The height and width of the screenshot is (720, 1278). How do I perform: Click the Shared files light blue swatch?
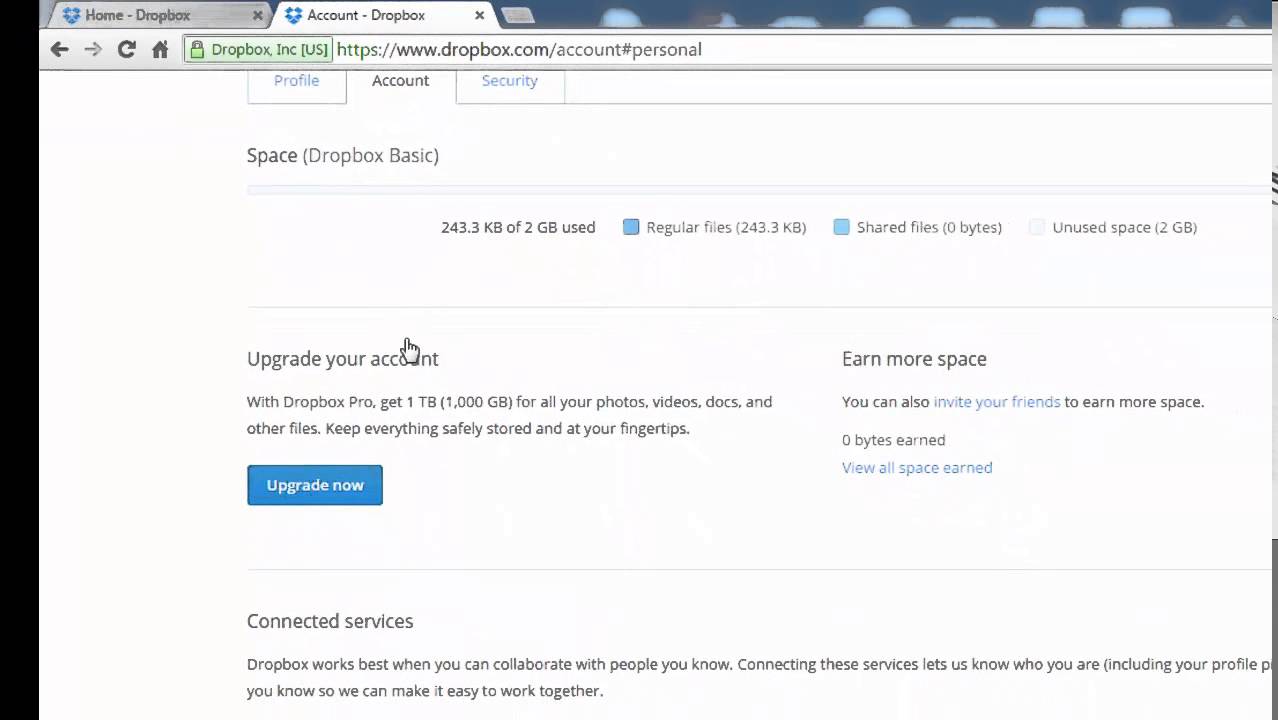pyautogui.click(x=841, y=227)
